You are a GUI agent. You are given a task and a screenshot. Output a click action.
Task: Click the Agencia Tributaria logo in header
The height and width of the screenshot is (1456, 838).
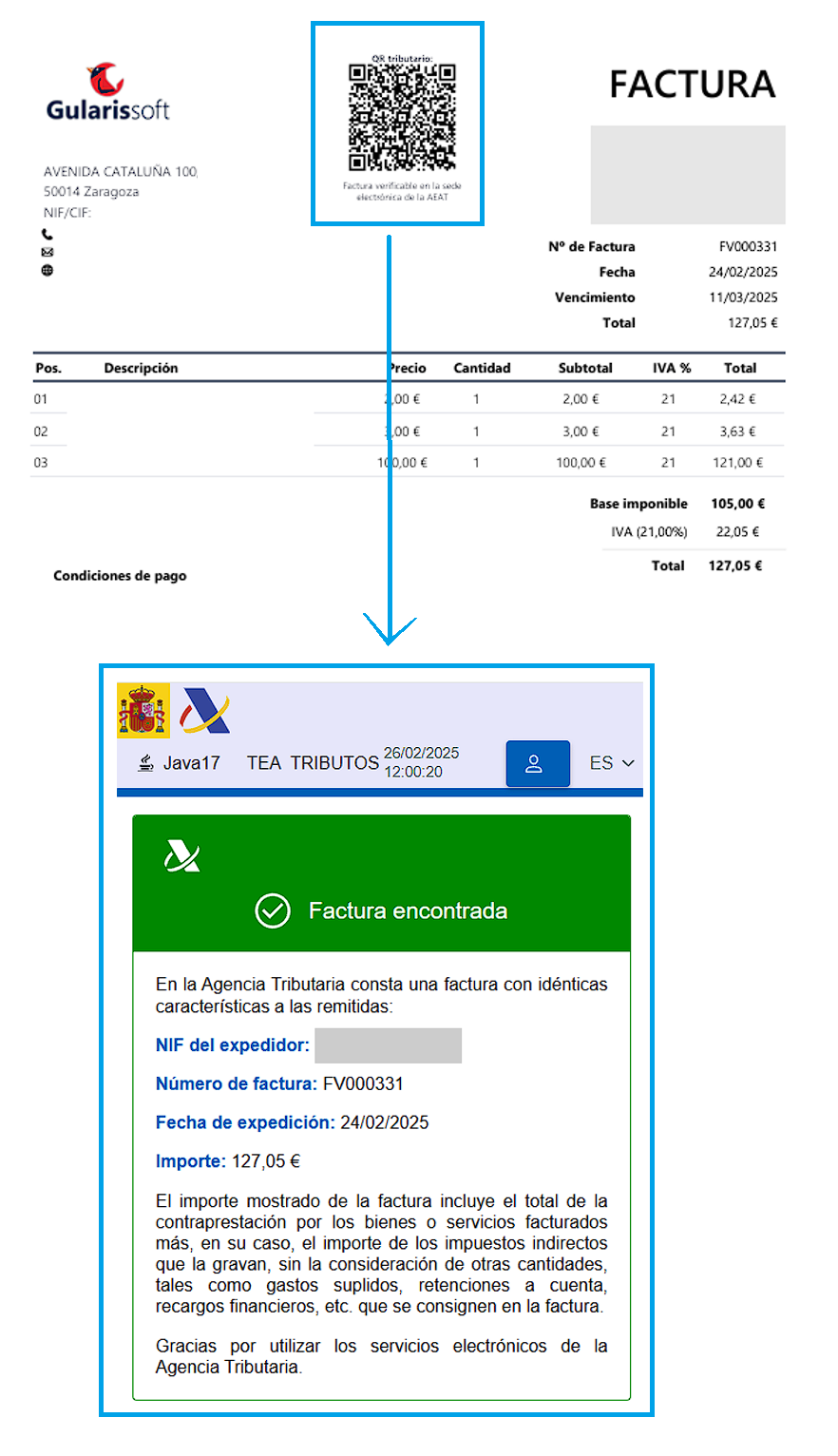point(206,710)
